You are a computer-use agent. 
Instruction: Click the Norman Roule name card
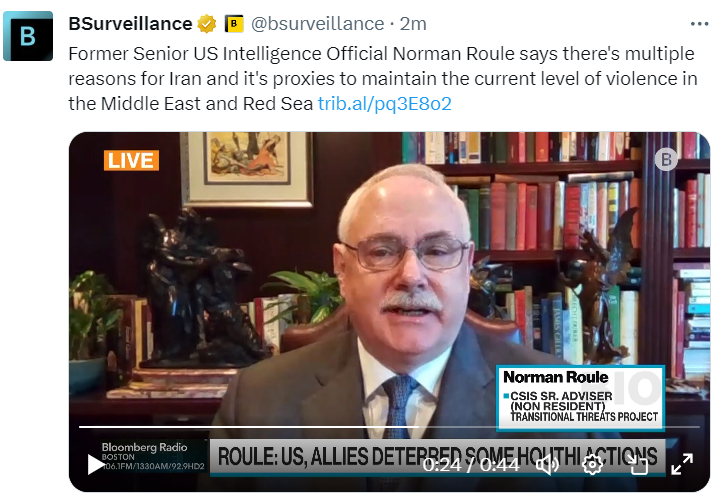(581, 398)
